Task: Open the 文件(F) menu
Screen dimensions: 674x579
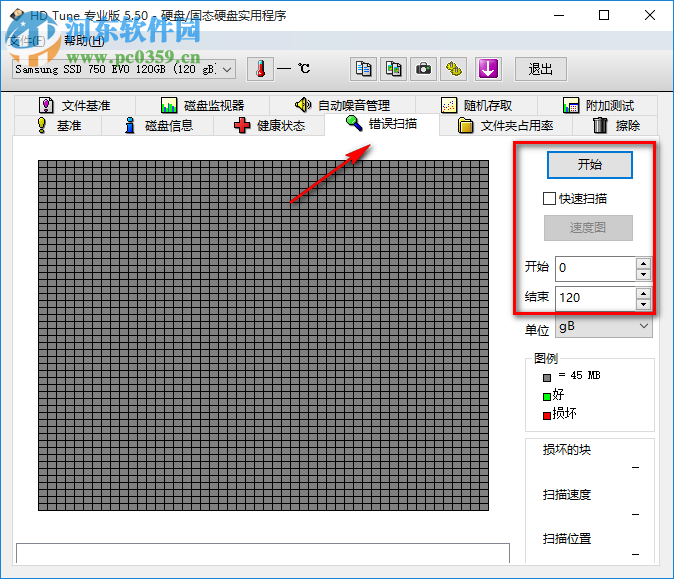Action: click(27, 41)
